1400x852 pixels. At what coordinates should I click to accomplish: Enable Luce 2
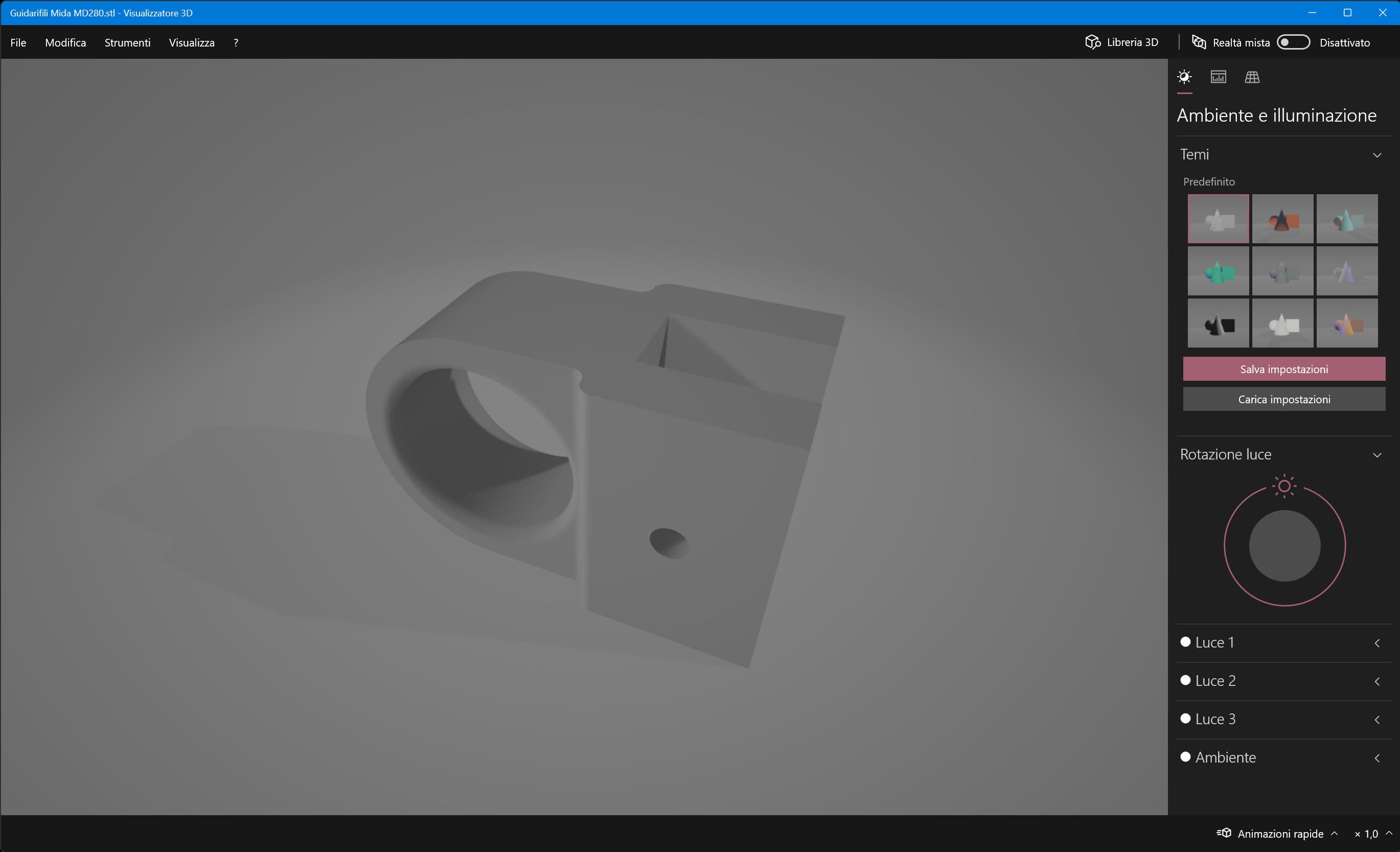click(1186, 680)
